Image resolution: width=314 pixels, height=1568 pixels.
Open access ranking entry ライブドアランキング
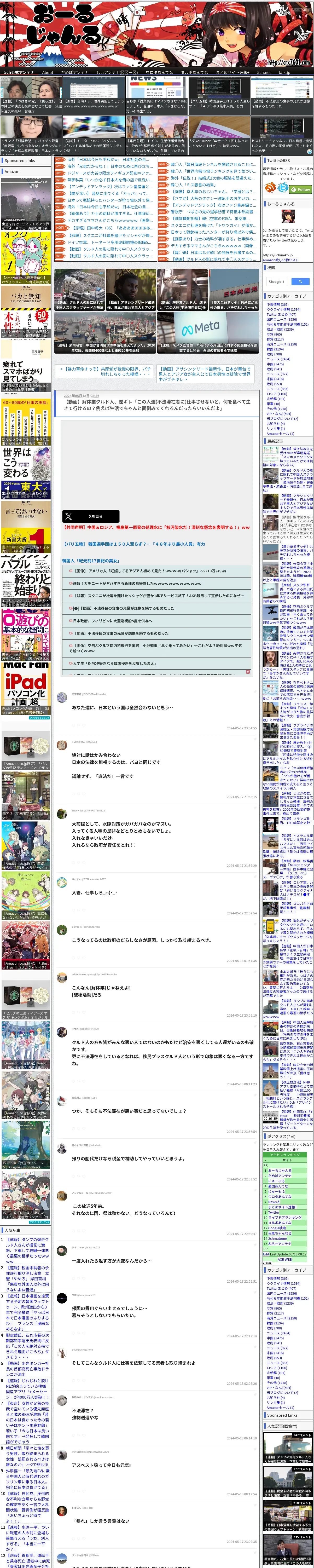(285, 1217)
